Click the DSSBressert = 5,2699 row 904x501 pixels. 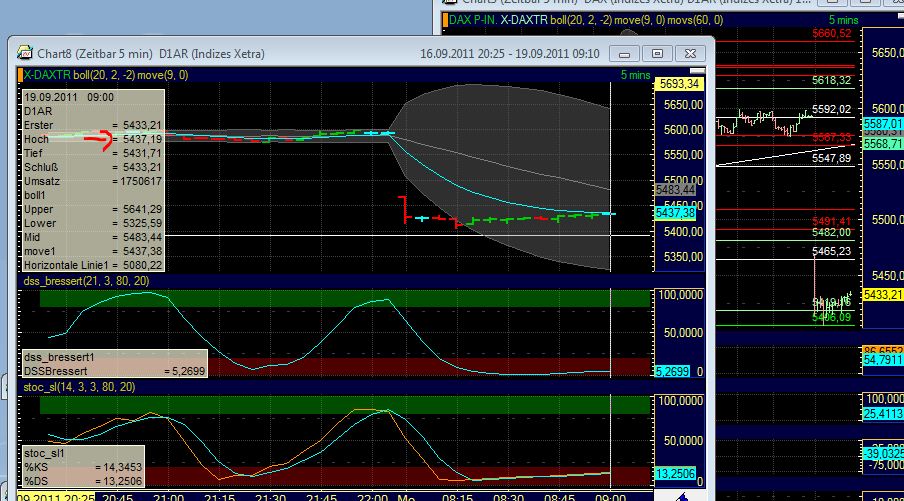(x=115, y=371)
